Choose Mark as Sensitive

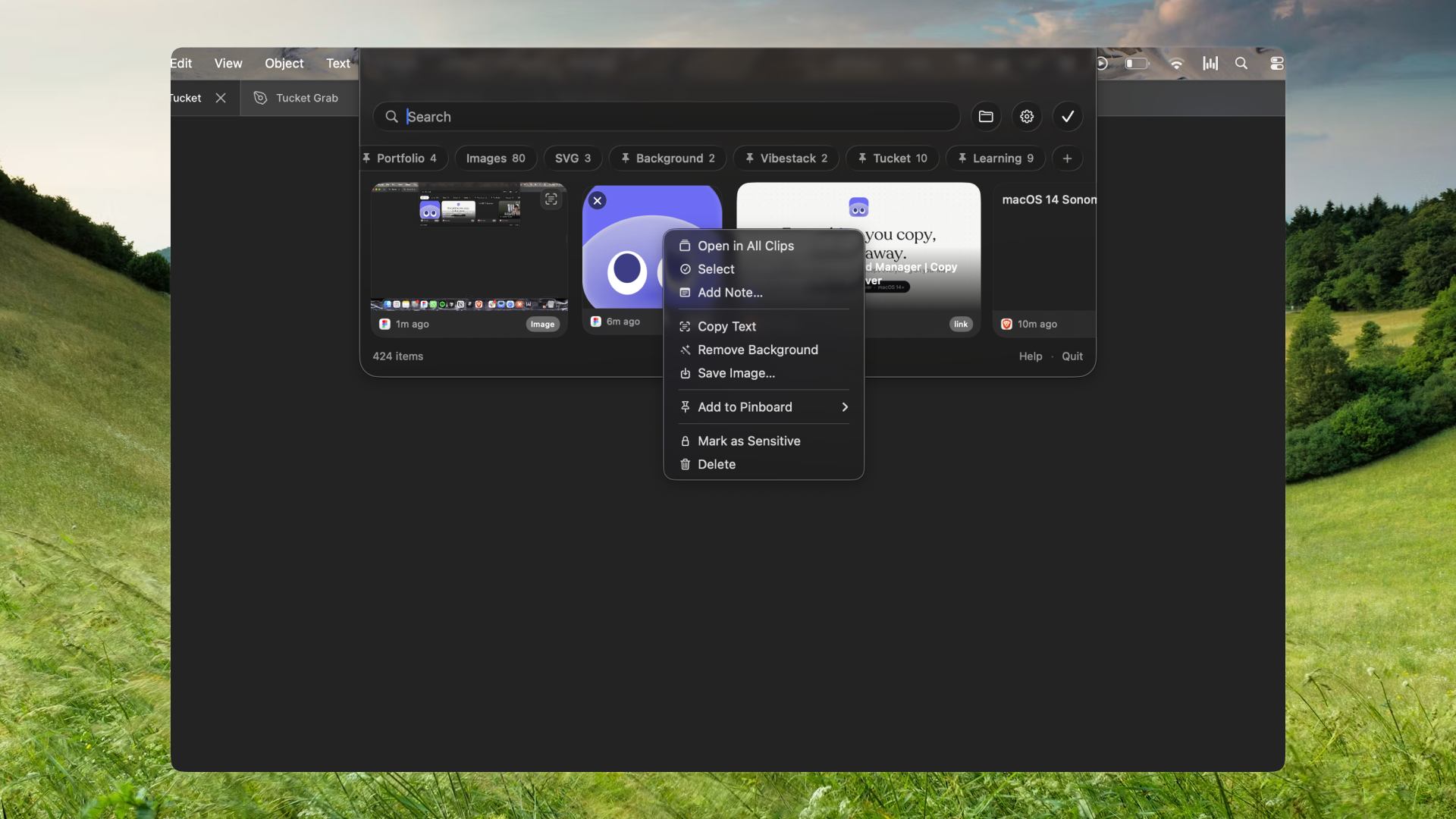[x=764, y=441]
